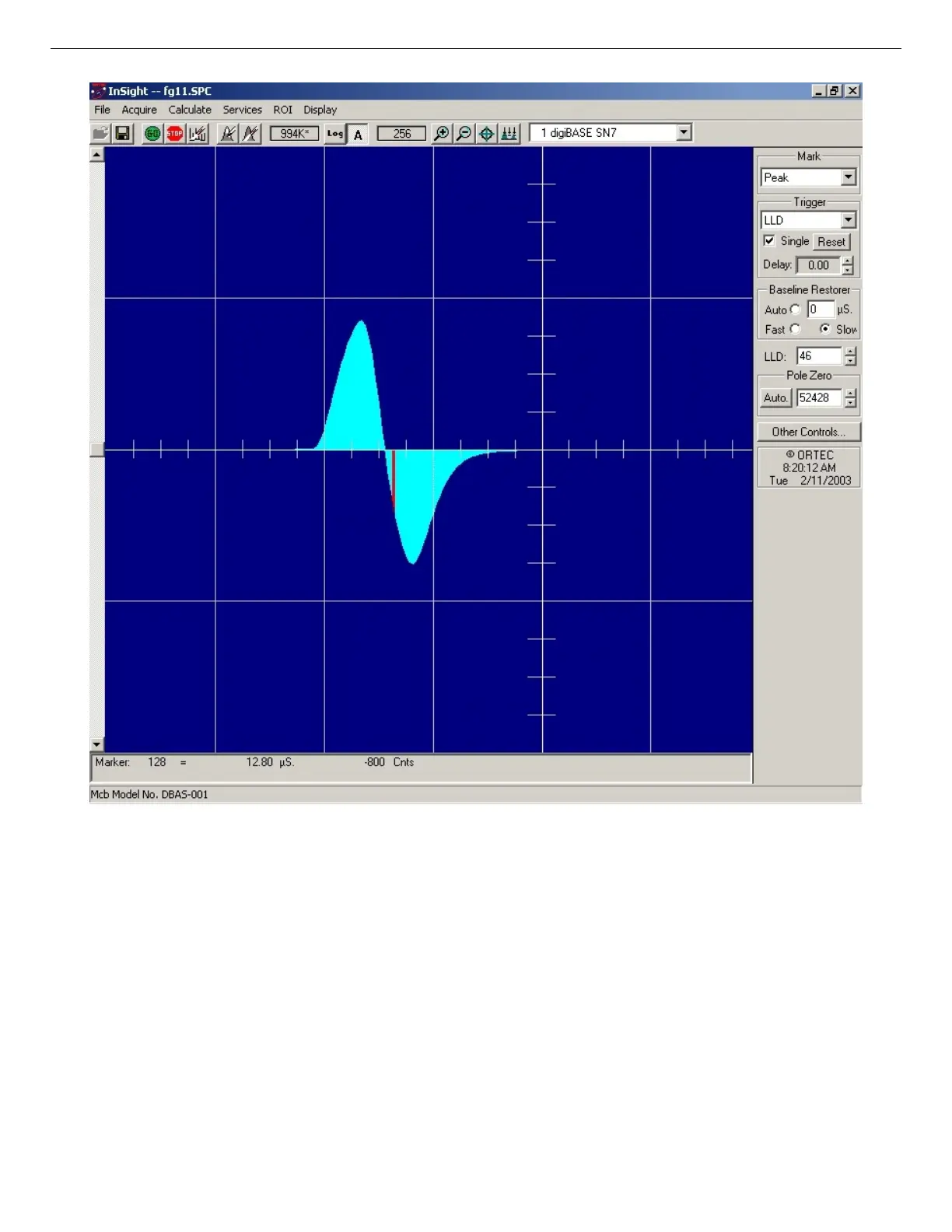This screenshot has width=952, height=1232.
Task: Click the 256 horizontal scale field
Action: [401, 134]
